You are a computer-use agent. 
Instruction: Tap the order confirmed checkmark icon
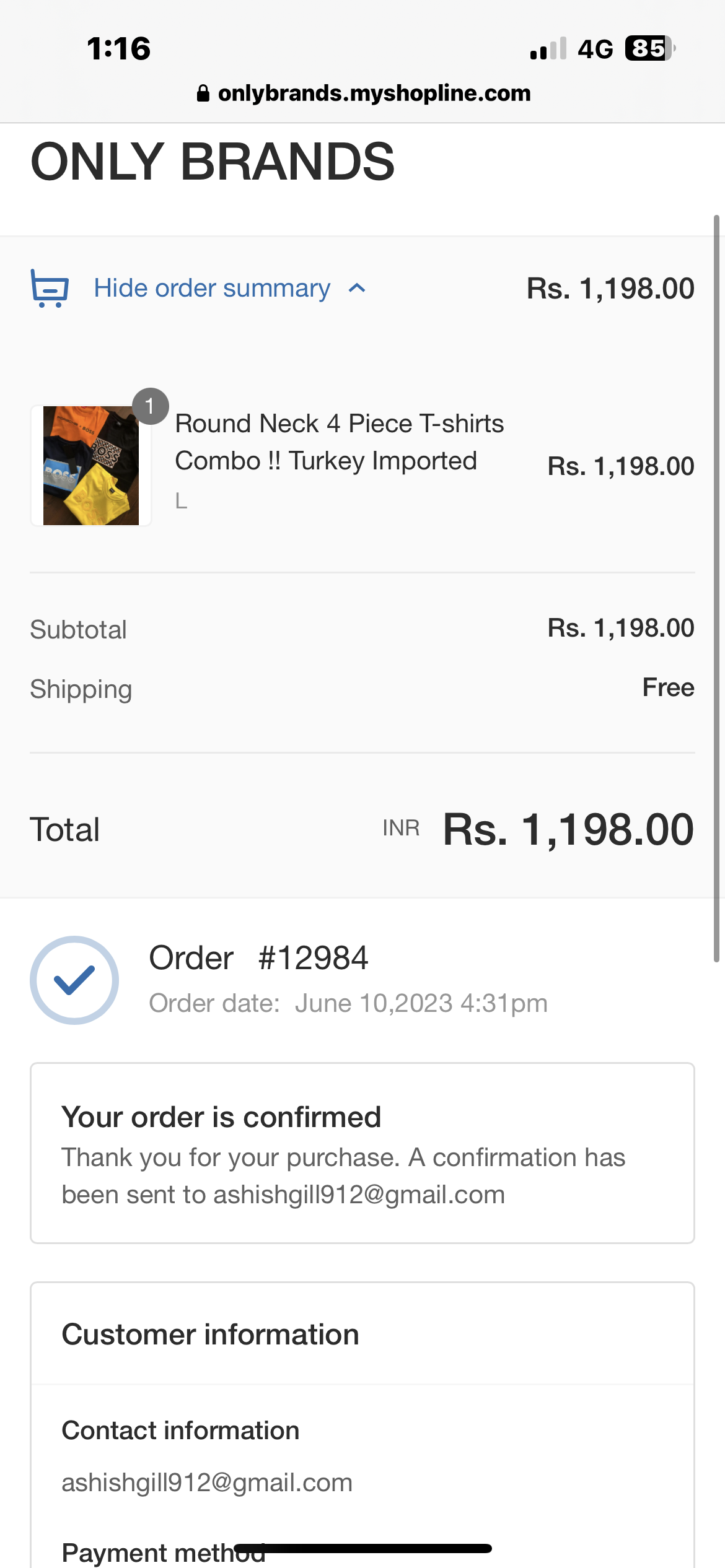74,980
